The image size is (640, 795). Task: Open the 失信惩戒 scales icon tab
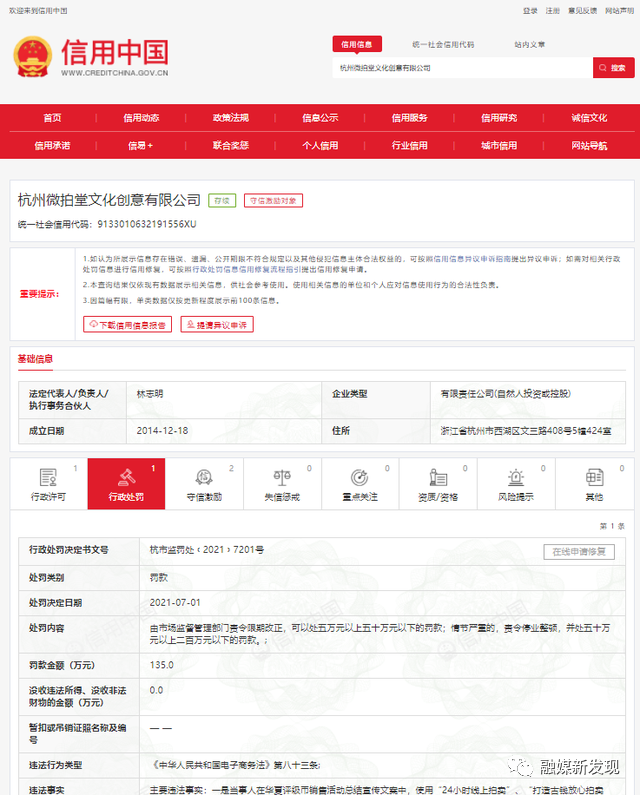pos(282,484)
